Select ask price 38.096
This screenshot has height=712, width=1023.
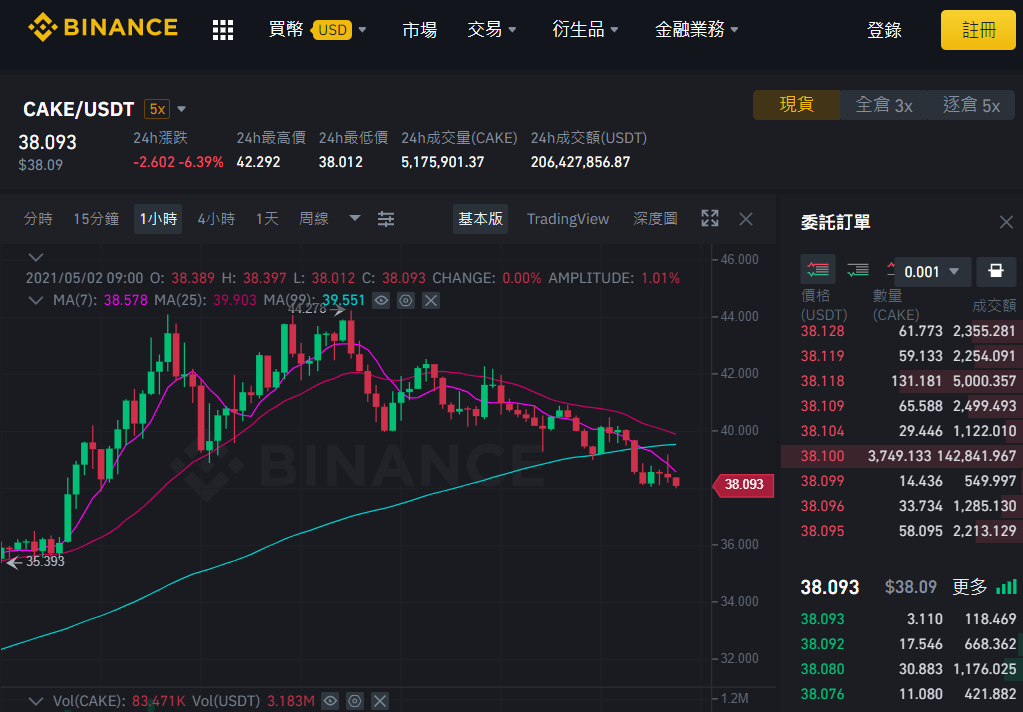point(823,506)
